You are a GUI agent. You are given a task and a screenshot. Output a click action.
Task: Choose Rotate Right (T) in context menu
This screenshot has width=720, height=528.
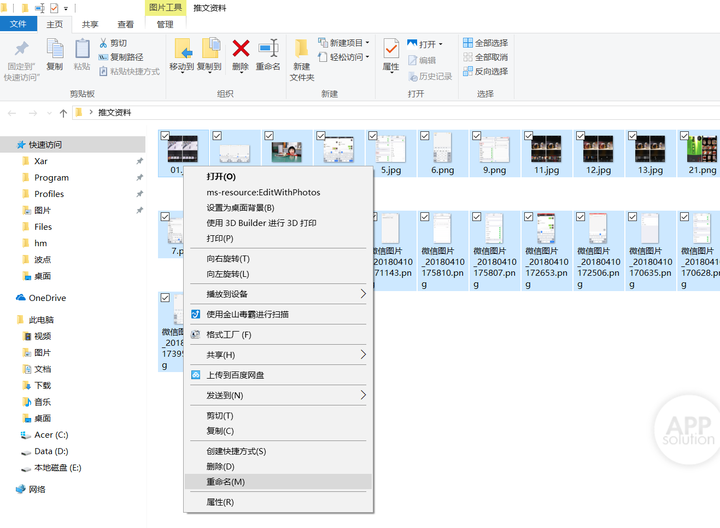(x=278, y=258)
